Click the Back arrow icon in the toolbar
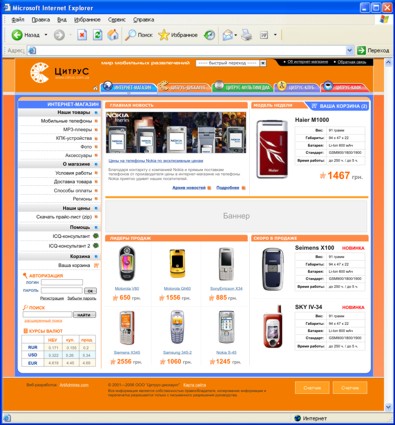The width and height of the screenshot is (395, 425). point(17,35)
